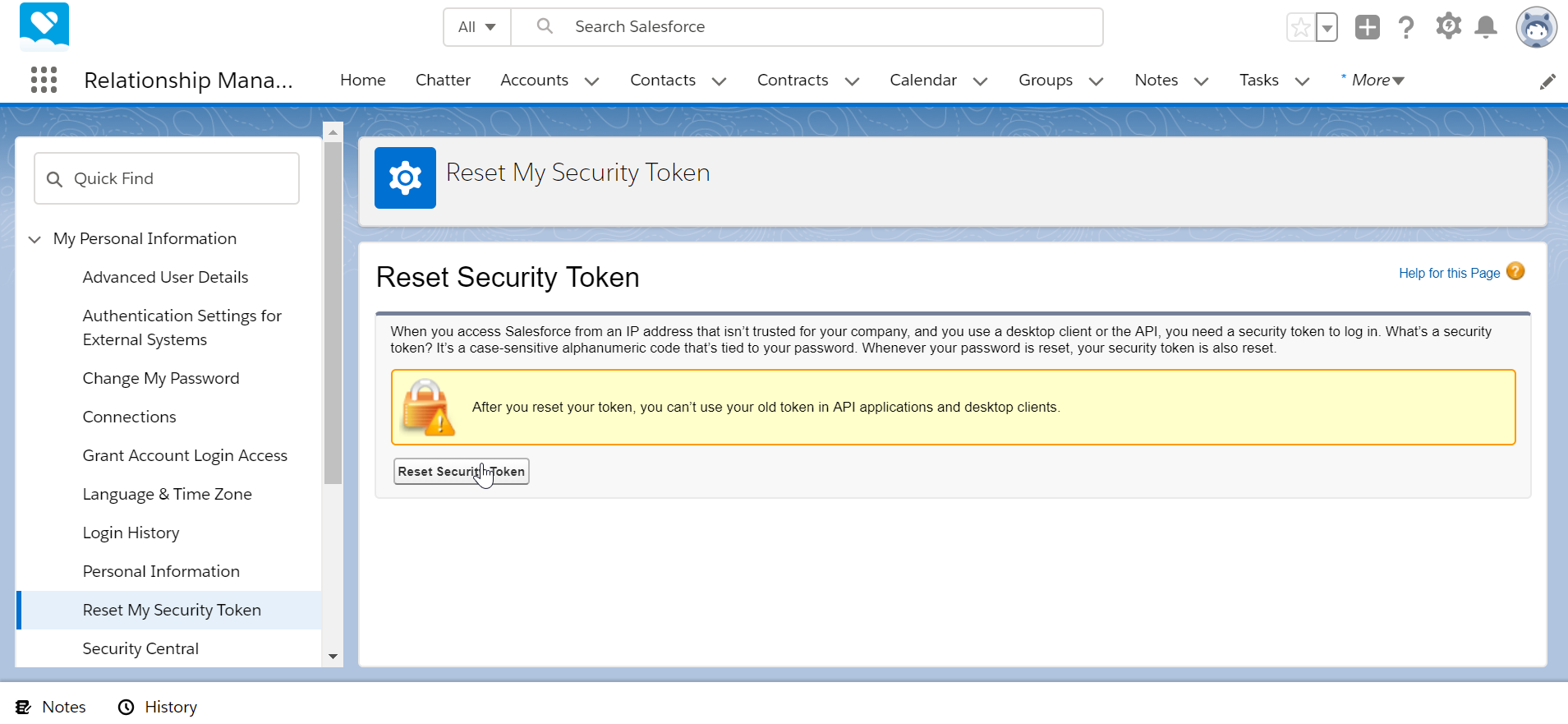Expand the Contacts tab dropdown chevron
1568x724 pixels.
coord(719,81)
